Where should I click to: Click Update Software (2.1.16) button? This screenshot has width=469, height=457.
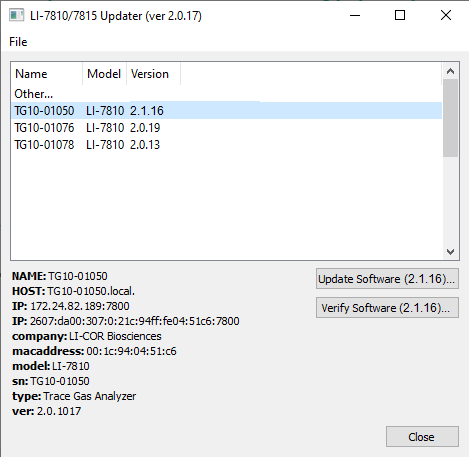(x=387, y=279)
